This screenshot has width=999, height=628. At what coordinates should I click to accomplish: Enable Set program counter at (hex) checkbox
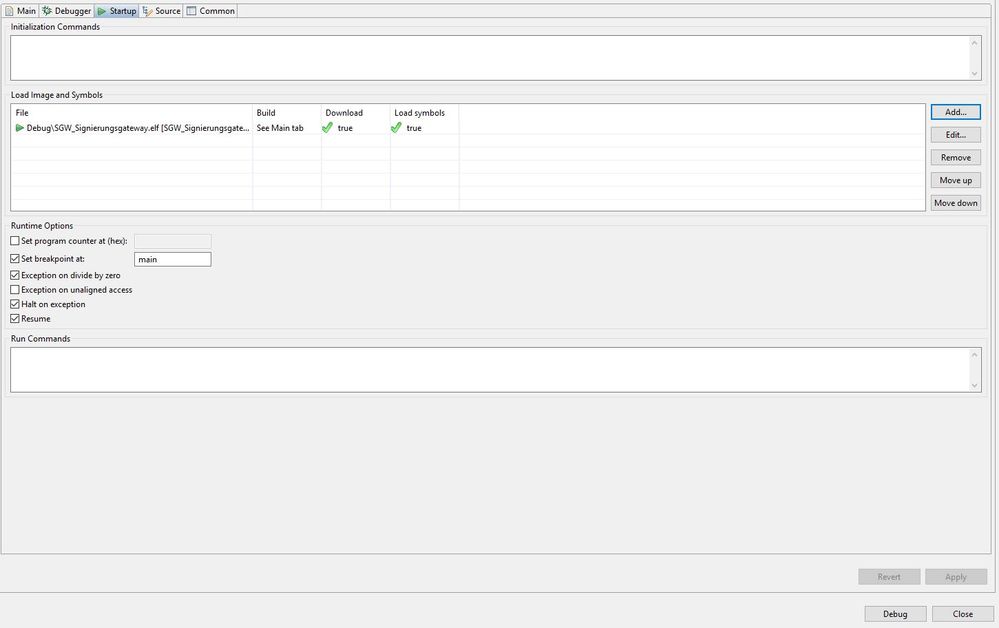click(x=15, y=241)
